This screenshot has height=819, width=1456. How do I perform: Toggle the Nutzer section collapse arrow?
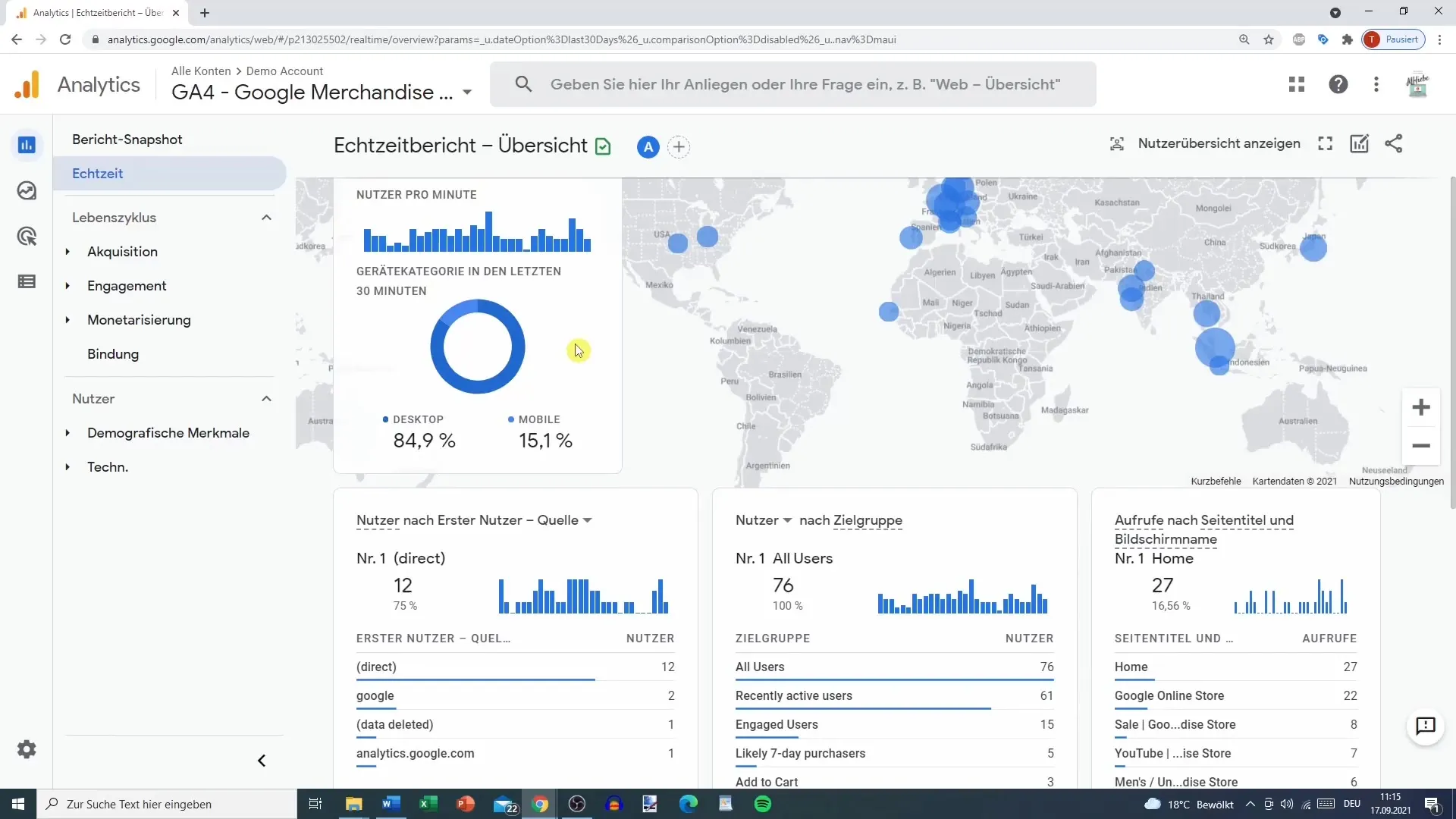point(266,398)
